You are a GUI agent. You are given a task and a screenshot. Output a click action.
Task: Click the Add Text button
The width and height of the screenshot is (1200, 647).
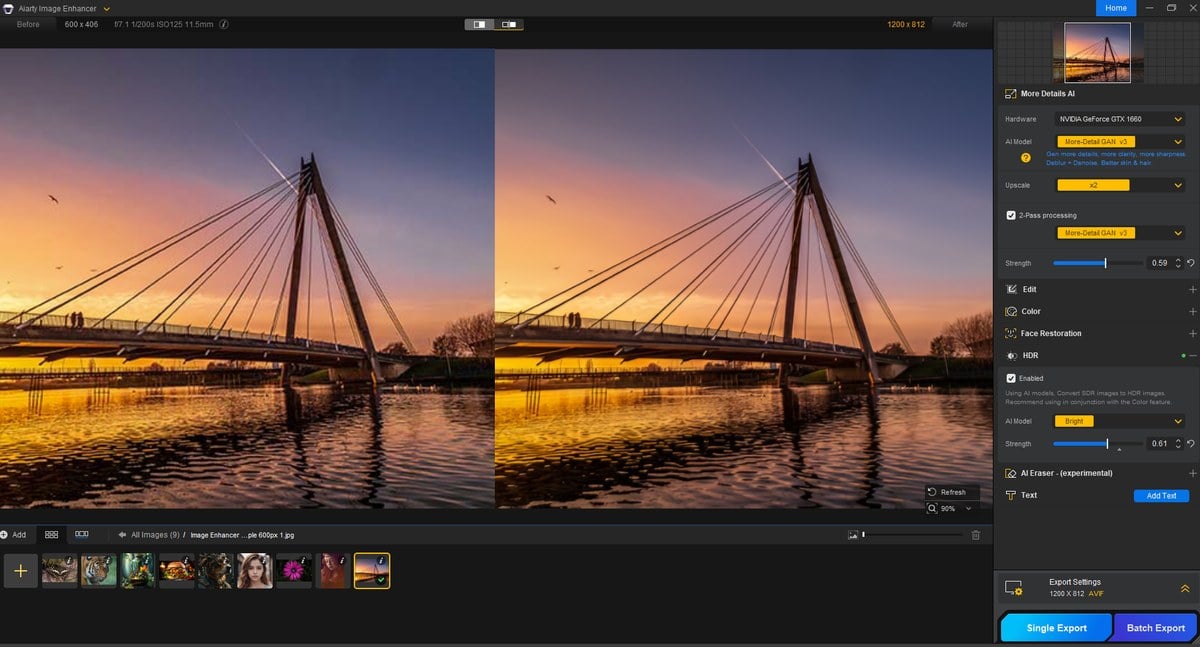1161,496
